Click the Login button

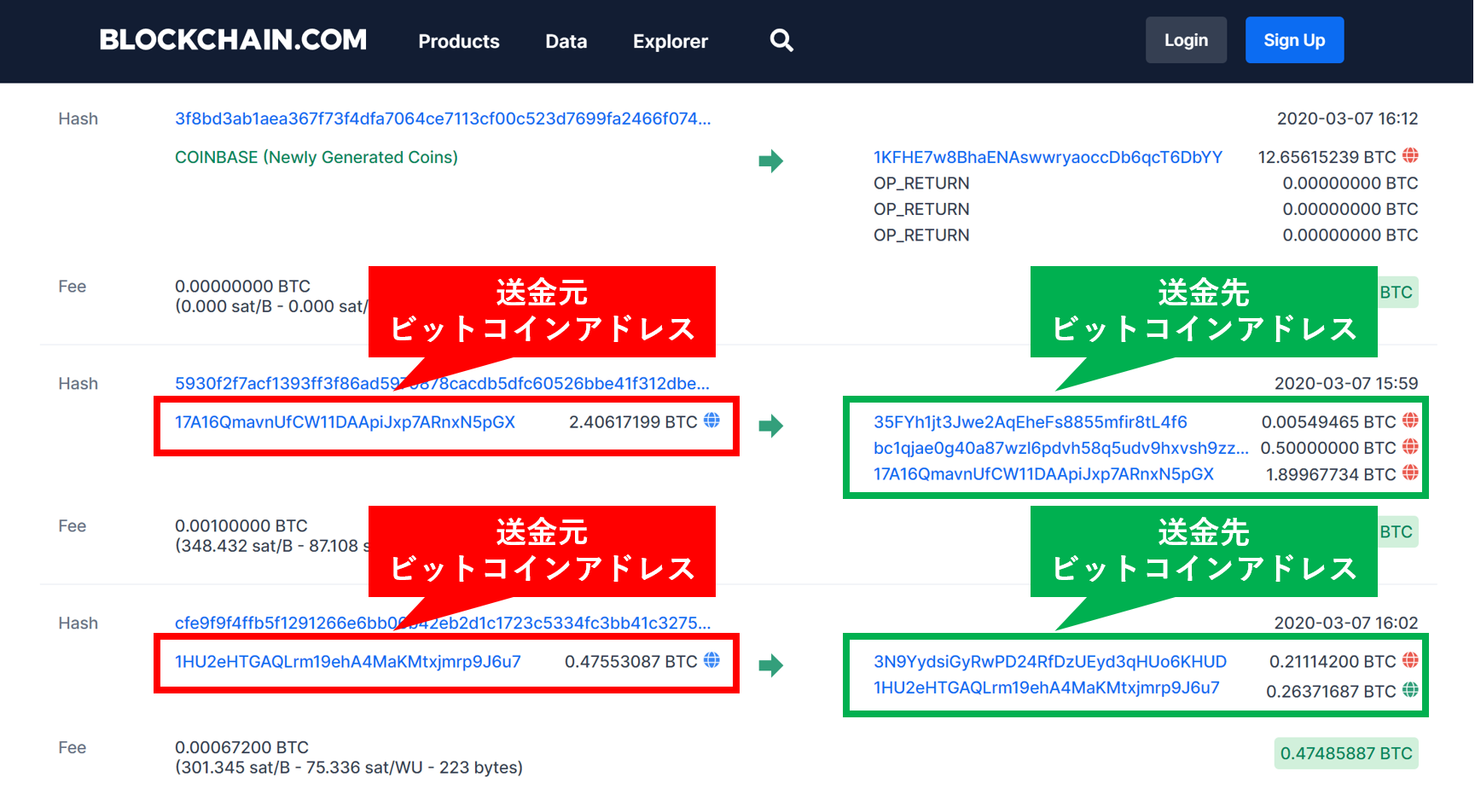point(1186,39)
